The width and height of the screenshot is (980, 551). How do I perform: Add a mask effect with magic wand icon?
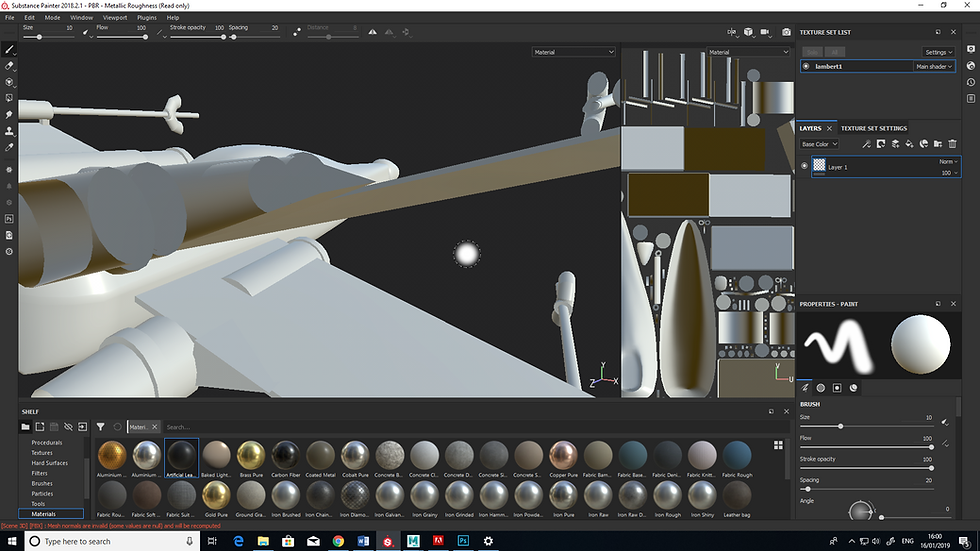pyautogui.click(x=866, y=144)
